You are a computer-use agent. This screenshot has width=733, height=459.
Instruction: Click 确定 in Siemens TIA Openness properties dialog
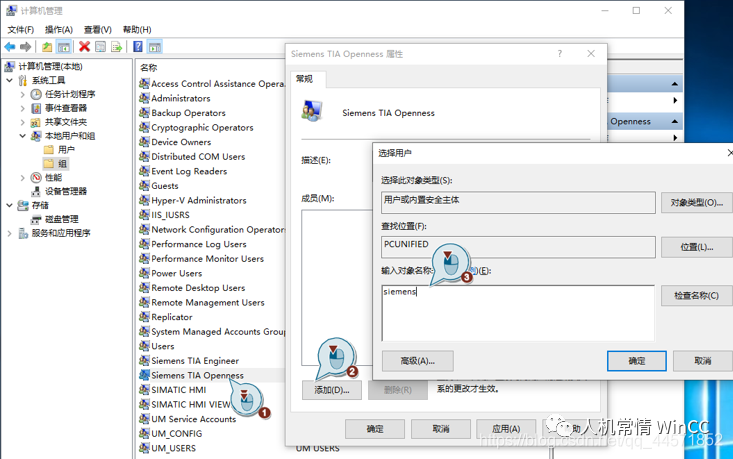375,429
